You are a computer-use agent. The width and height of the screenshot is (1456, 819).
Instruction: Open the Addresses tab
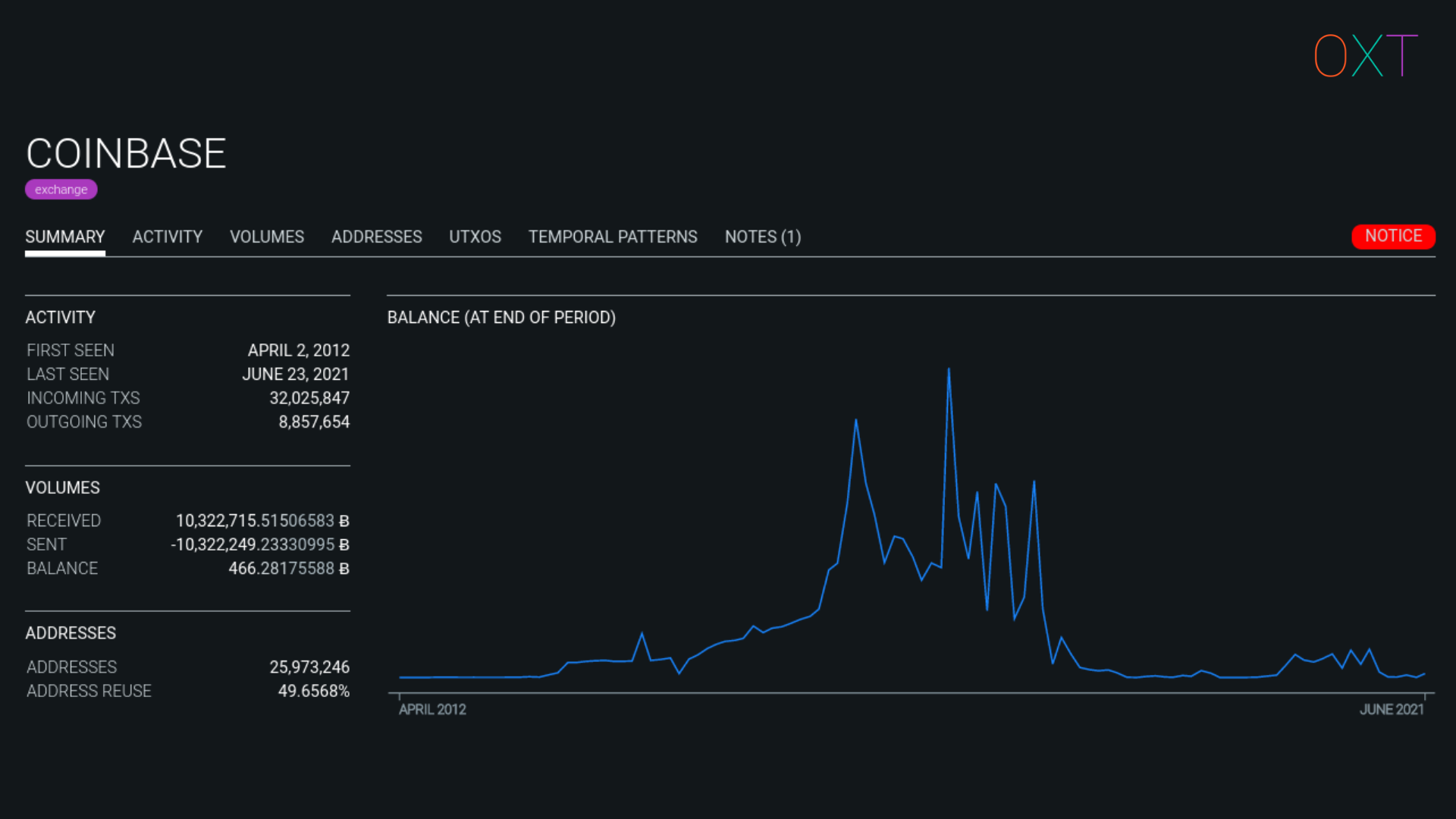[376, 237]
